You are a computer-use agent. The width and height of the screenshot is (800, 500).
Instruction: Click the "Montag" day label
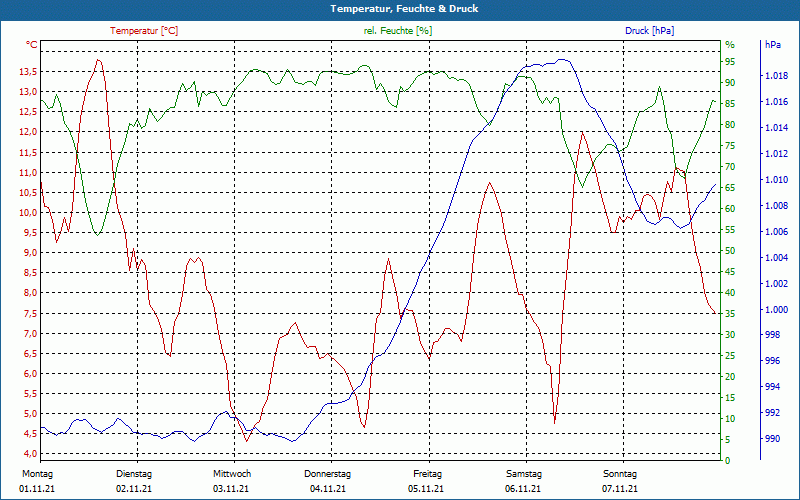click(x=37, y=474)
